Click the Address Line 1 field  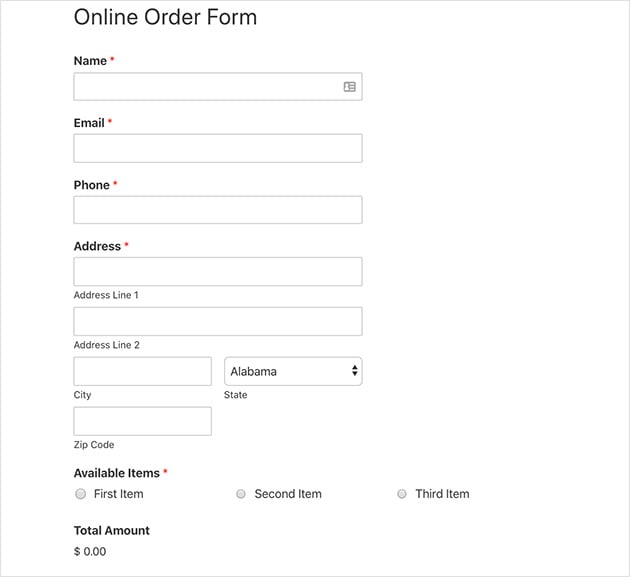click(x=218, y=272)
